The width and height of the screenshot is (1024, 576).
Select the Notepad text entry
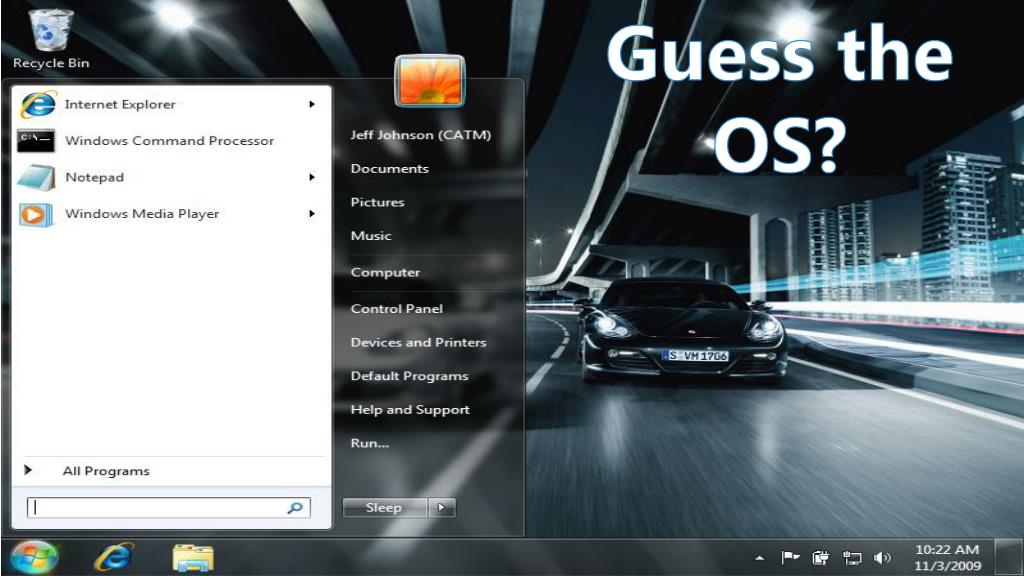pyautogui.click(x=95, y=178)
